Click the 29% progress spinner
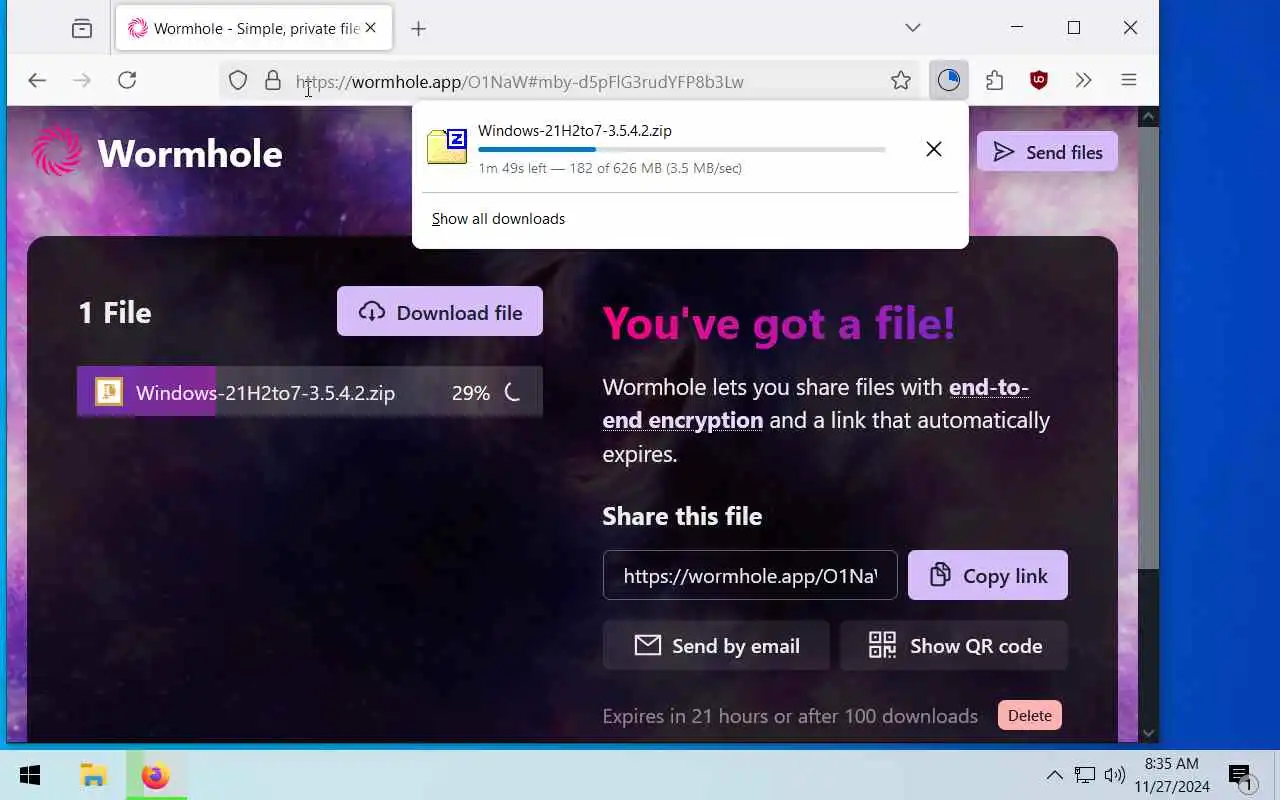 coord(513,393)
